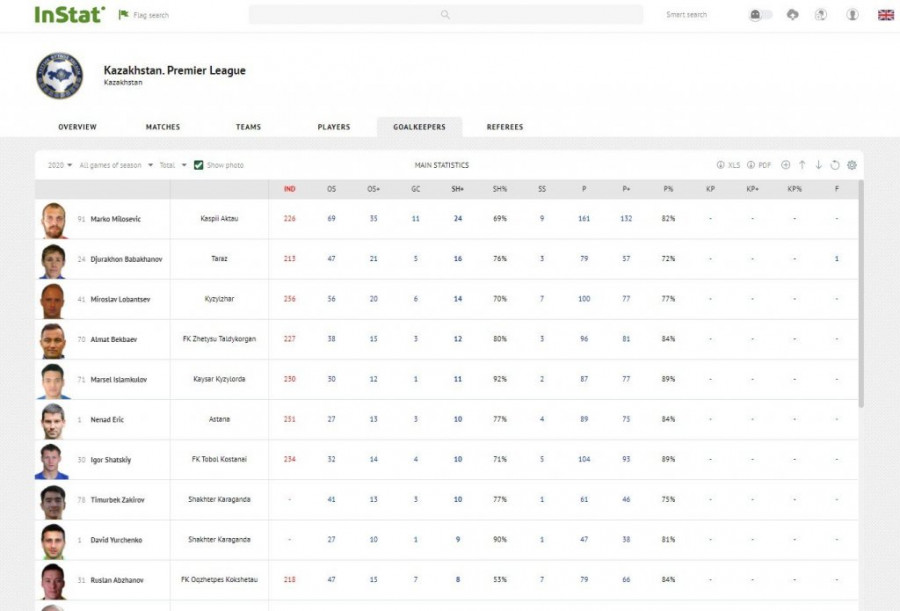Open the cloud download icon in header
900x611 pixels.
tap(793, 15)
